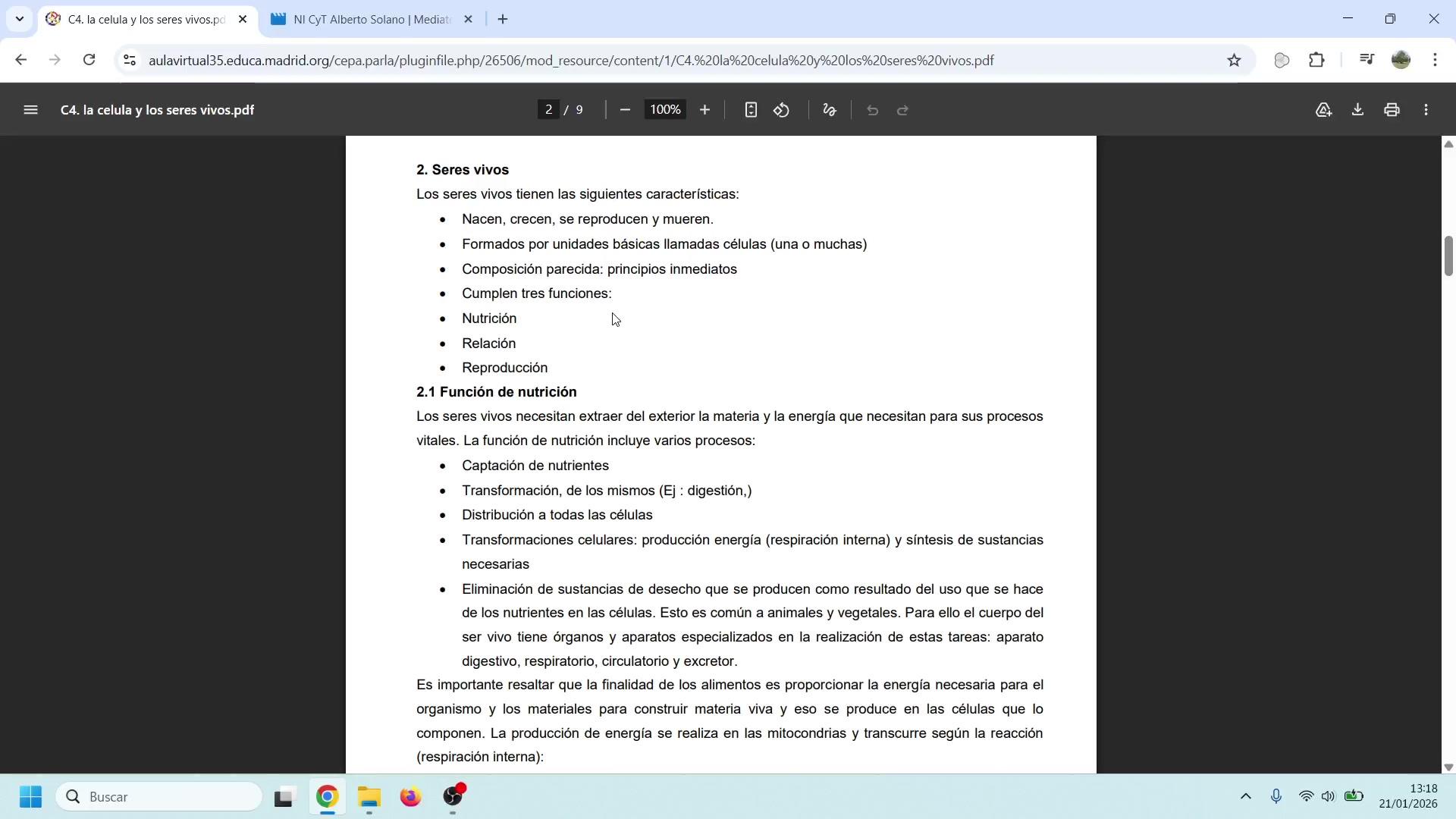The height and width of the screenshot is (819, 1456).
Task: Click the fit to page icon
Action: [x=750, y=110]
